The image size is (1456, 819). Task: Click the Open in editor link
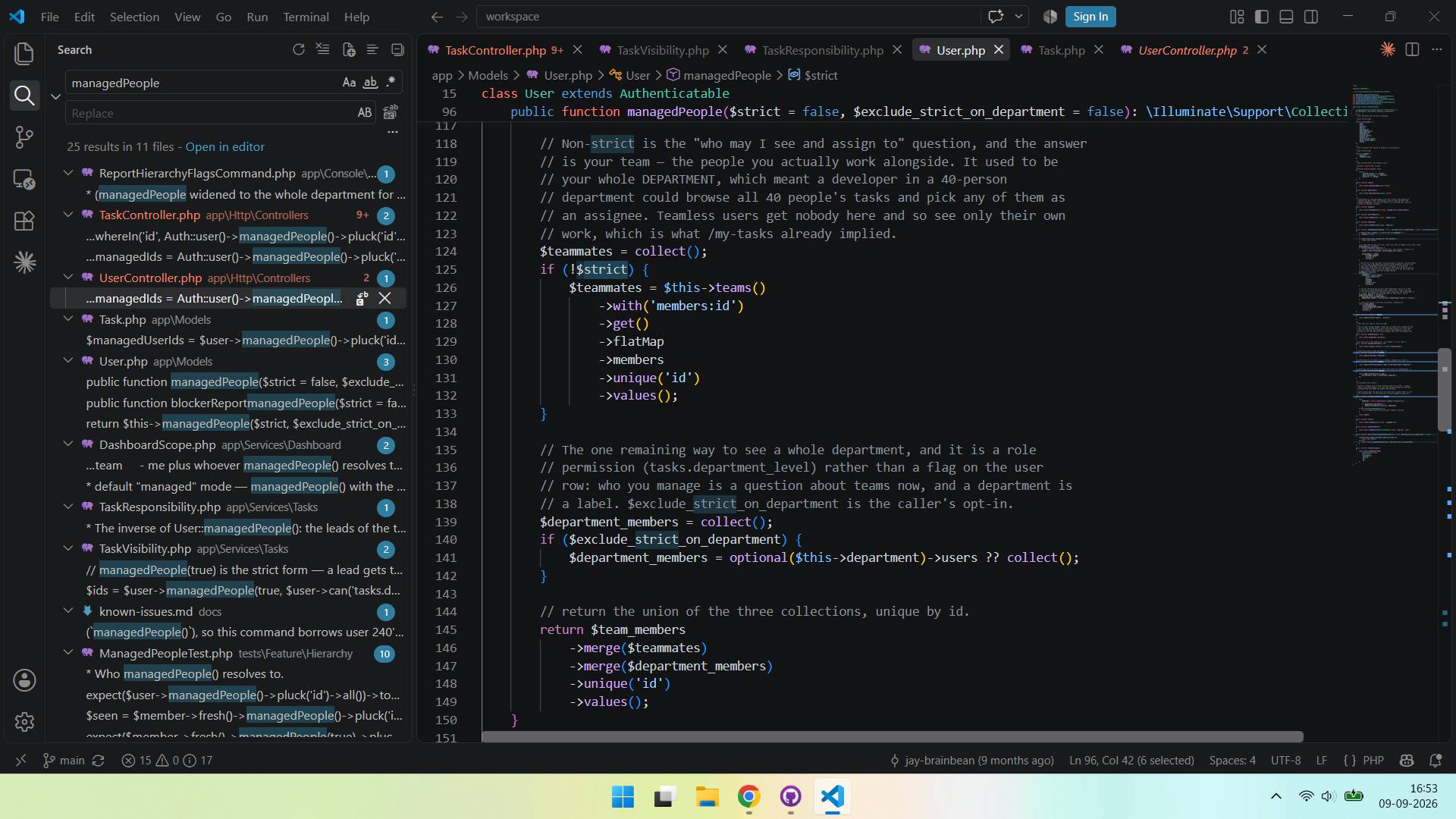(x=224, y=146)
